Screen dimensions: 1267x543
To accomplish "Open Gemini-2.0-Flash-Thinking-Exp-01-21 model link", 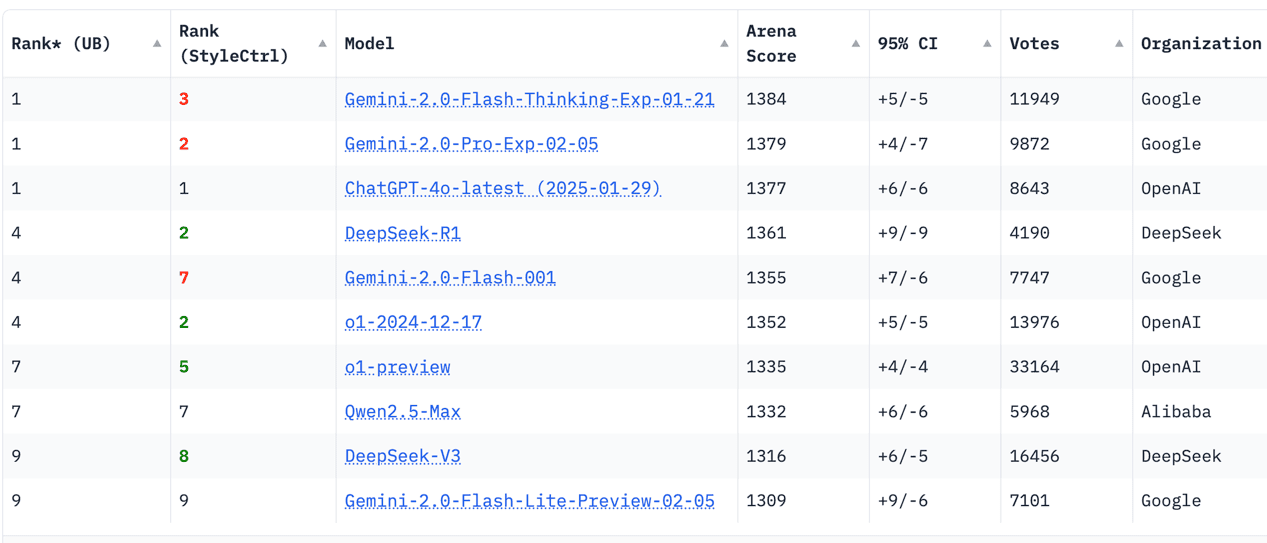I will (x=529, y=99).
